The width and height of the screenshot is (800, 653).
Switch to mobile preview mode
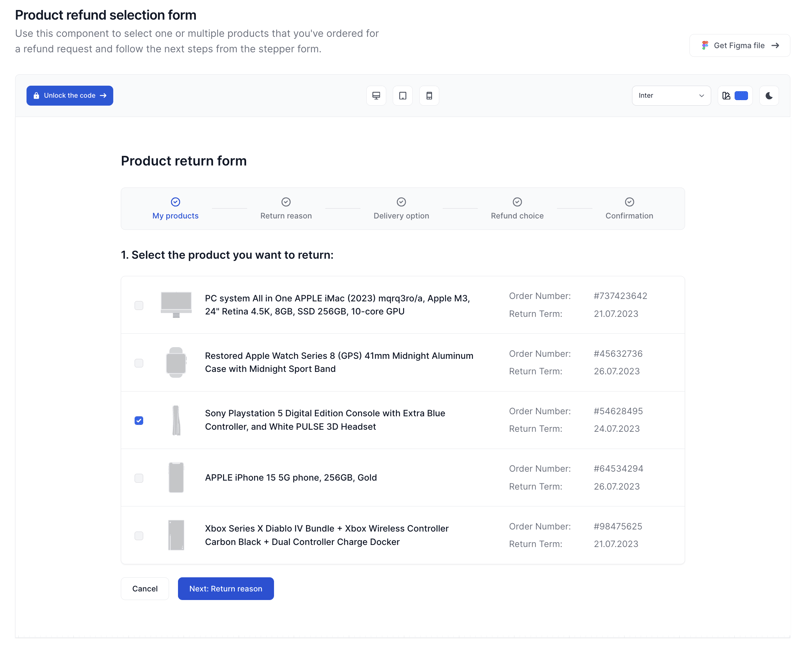click(428, 95)
